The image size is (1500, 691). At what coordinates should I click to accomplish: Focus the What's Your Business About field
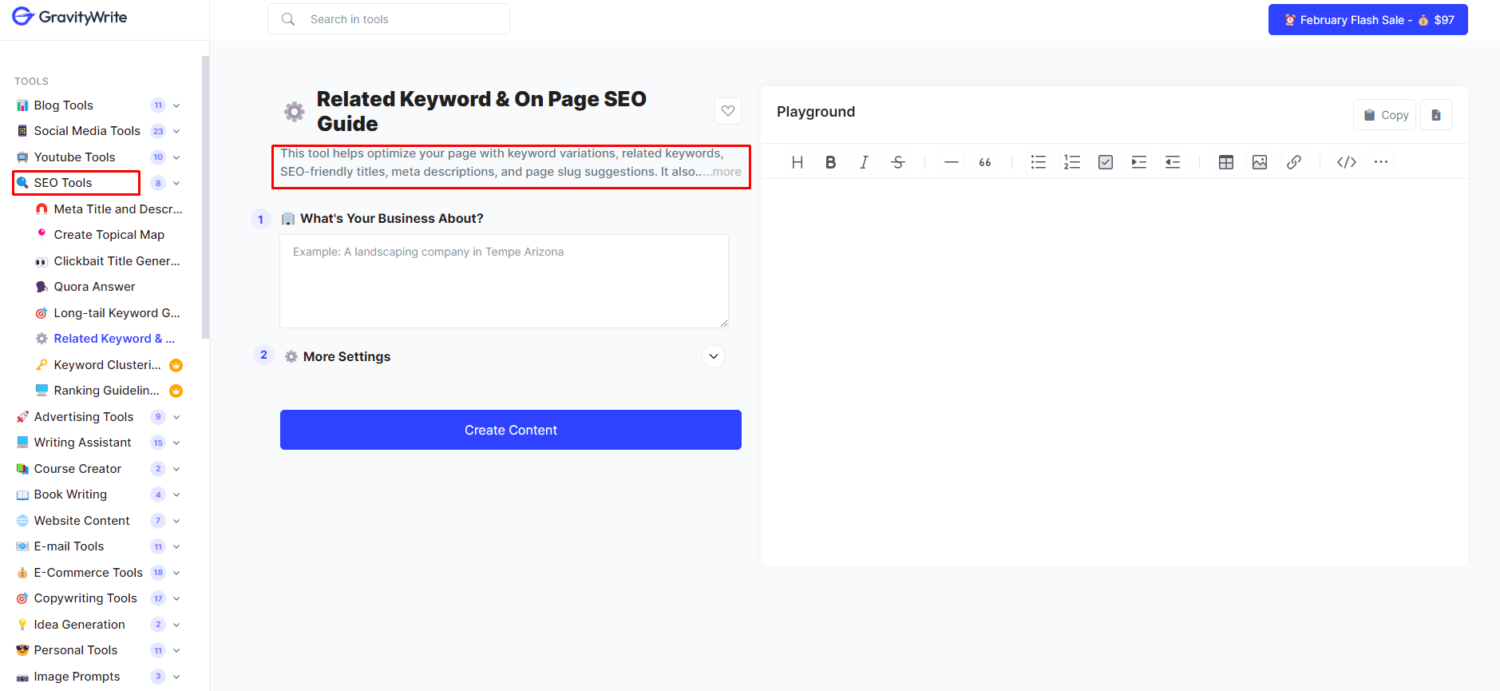pos(504,281)
